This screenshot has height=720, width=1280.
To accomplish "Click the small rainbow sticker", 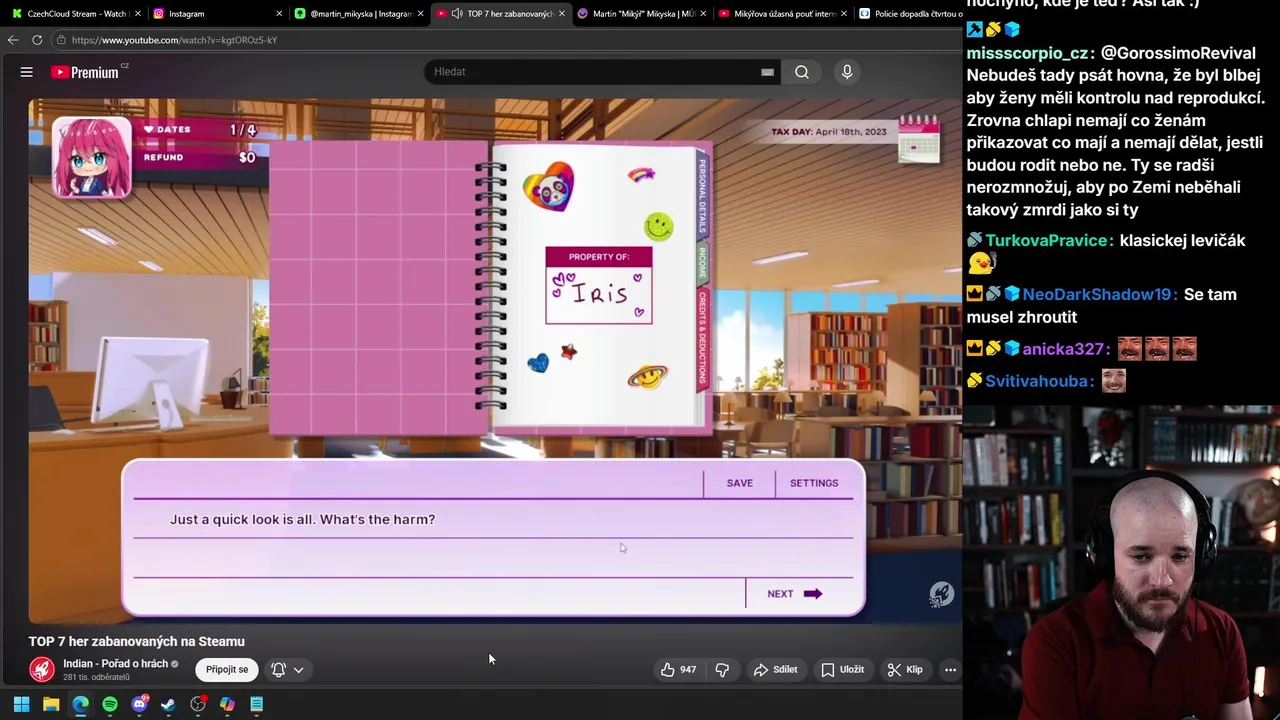I will [x=641, y=175].
